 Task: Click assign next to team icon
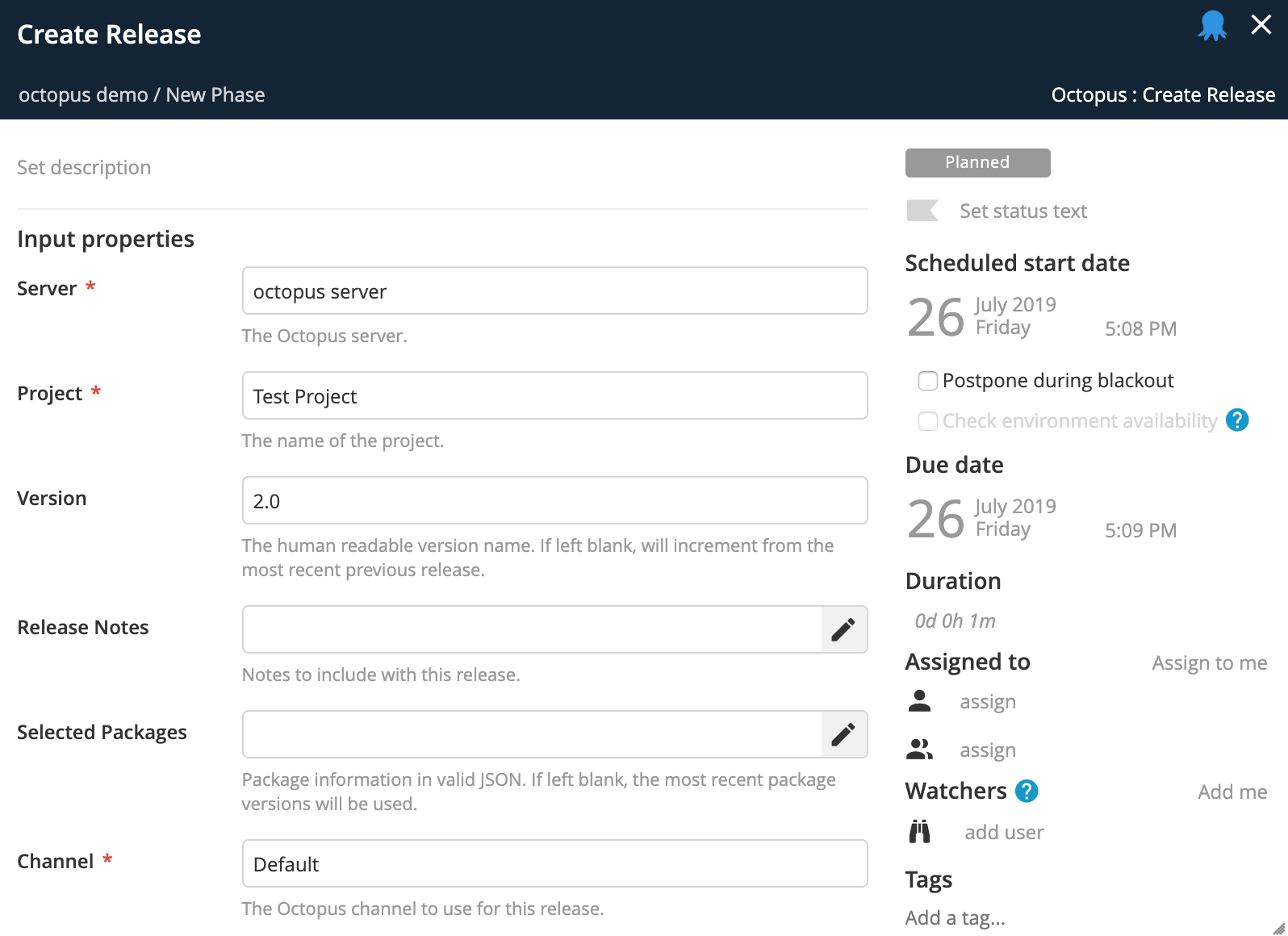988,750
